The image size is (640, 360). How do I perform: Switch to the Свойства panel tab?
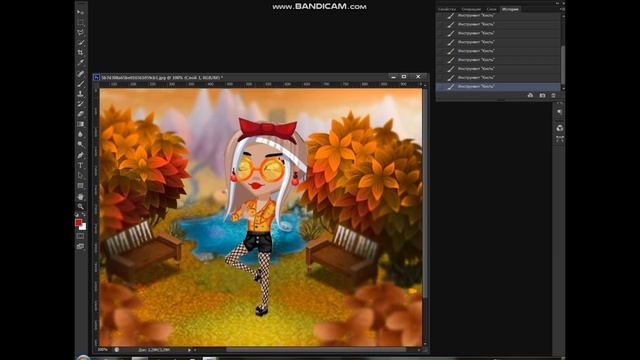click(447, 9)
